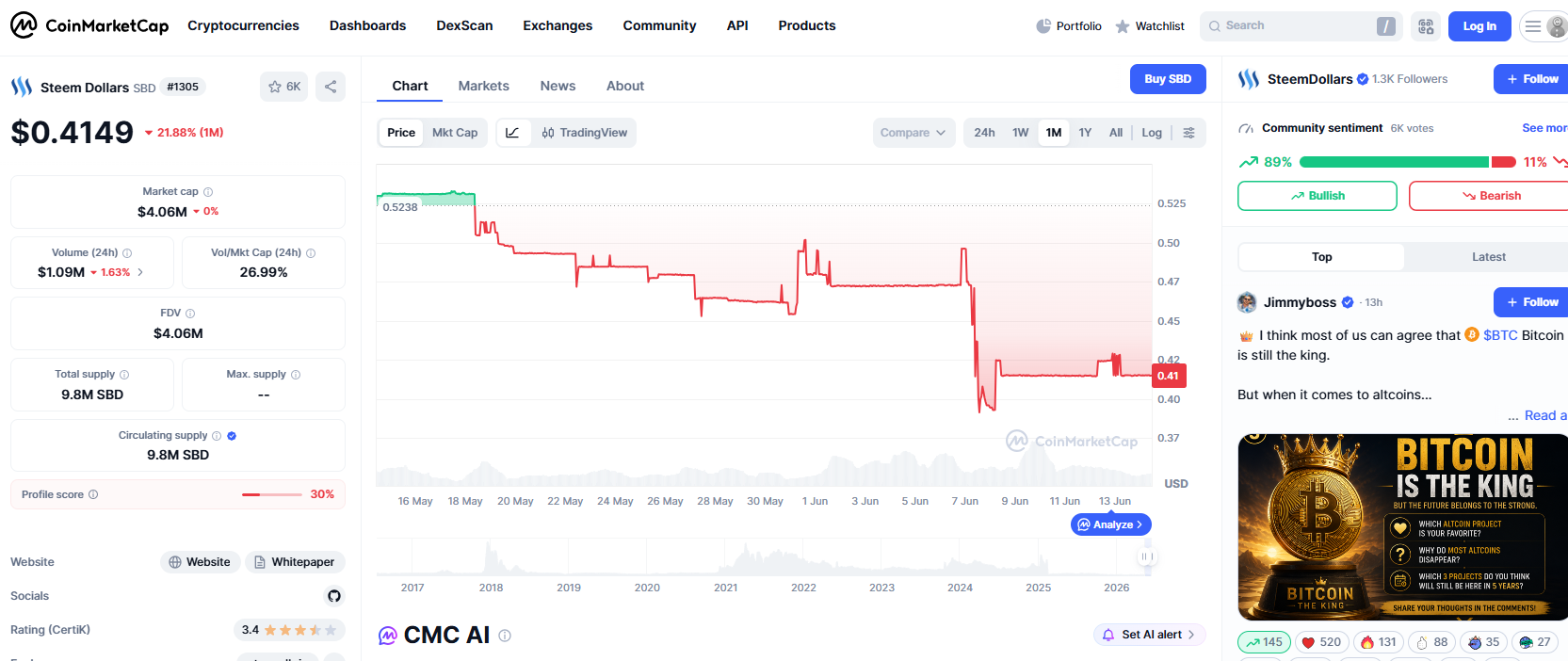This screenshot has height=661, width=1568.
Task: Set chart range to 1Y
Action: (1085, 133)
